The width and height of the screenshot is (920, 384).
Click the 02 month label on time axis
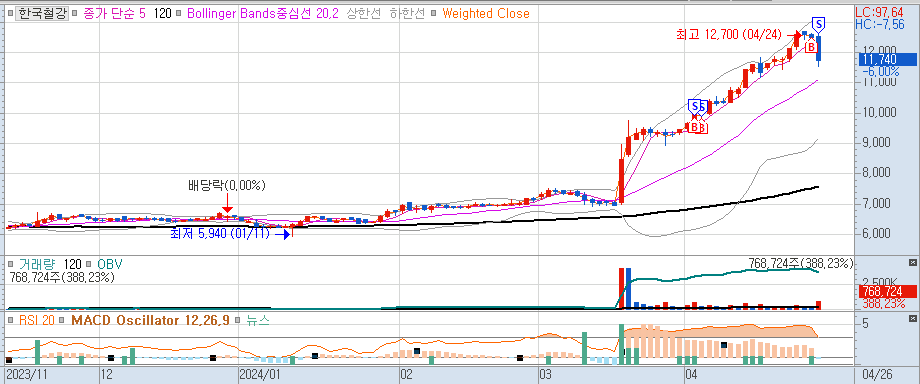407,374
